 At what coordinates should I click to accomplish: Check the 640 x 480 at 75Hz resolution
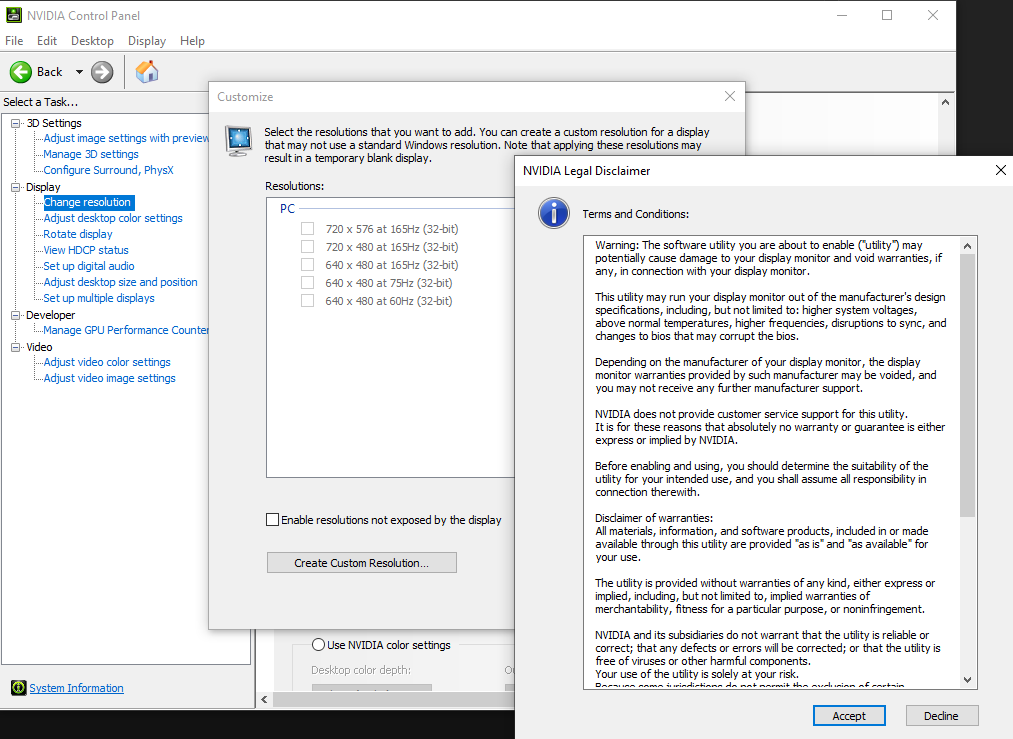[308, 283]
